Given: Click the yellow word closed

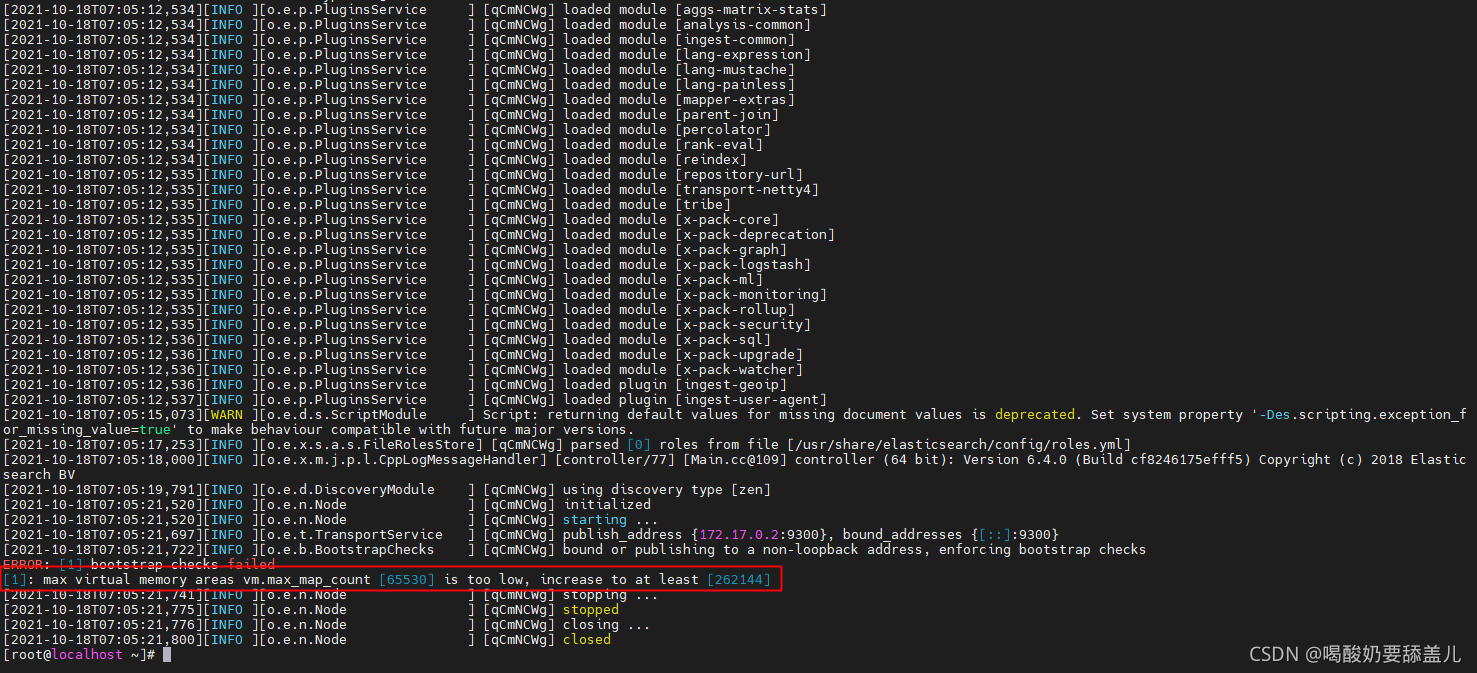Looking at the screenshot, I should (586, 640).
